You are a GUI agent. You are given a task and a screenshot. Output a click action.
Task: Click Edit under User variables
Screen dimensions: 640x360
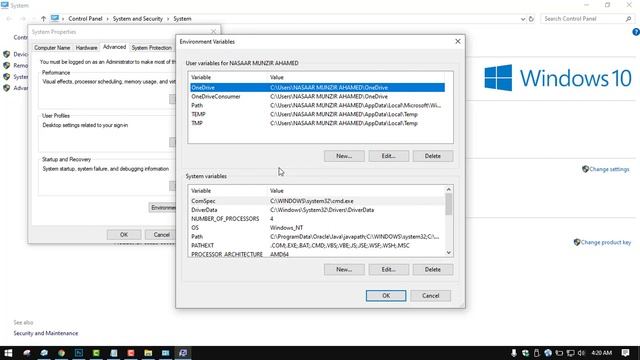[x=389, y=156]
